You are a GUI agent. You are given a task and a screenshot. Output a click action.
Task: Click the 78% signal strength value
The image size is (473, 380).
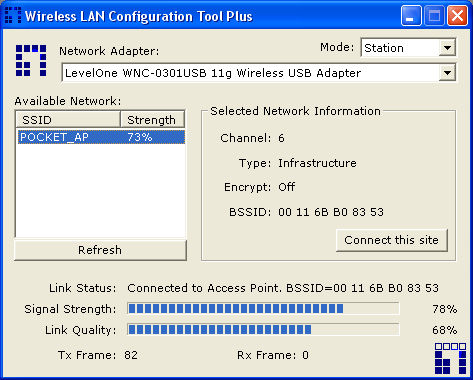pos(444,309)
